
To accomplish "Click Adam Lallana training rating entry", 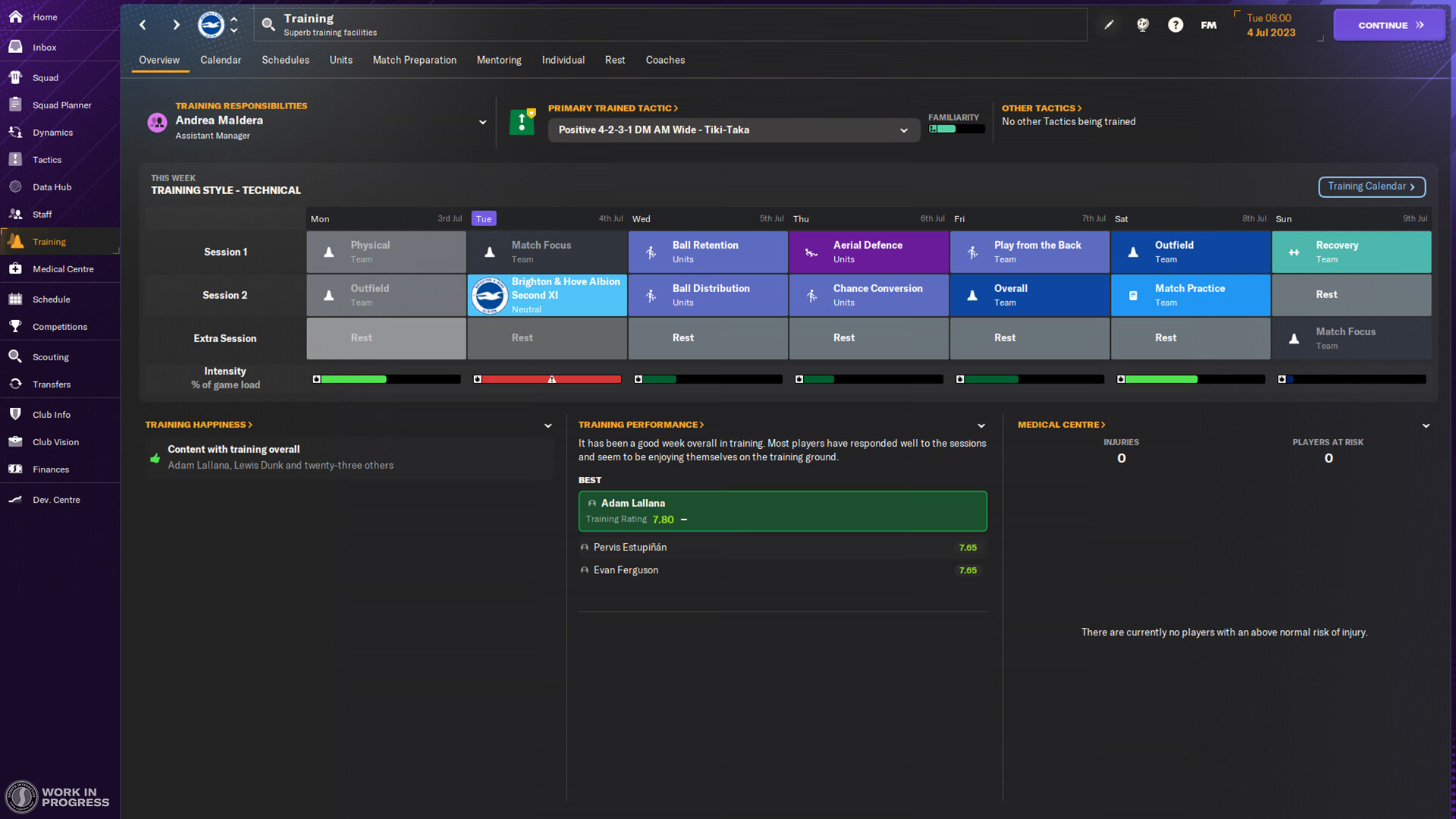I will (x=782, y=510).
